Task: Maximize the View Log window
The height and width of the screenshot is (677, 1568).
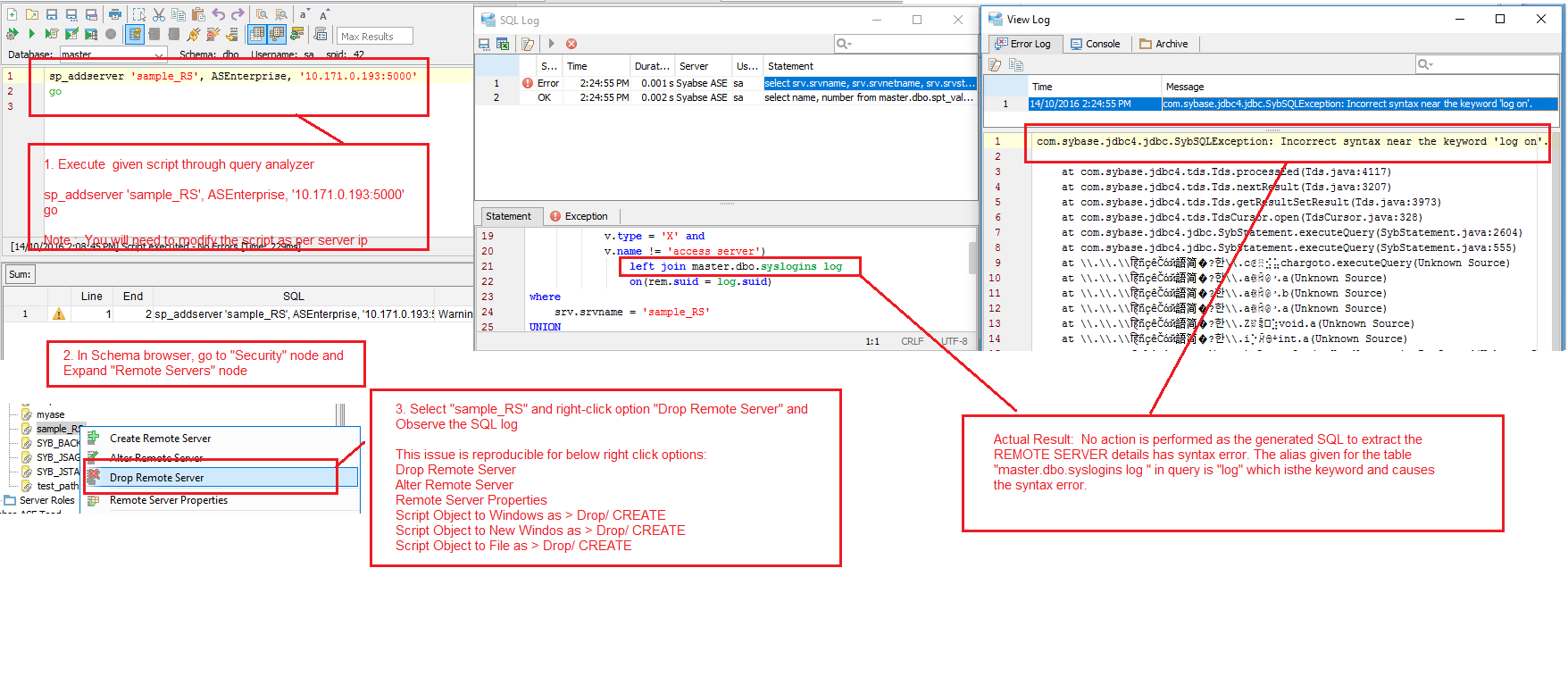Action: 1500,19
